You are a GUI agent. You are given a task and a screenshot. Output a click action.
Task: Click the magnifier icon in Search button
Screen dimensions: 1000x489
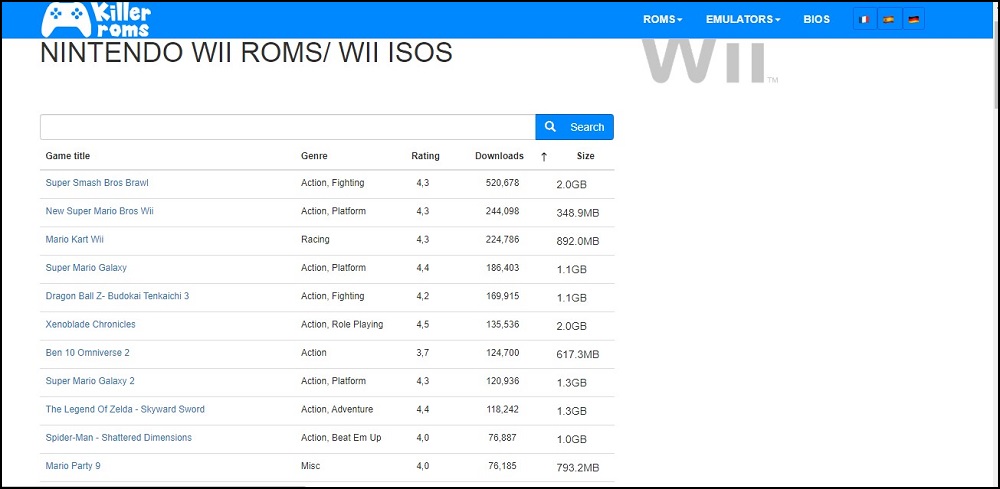[x=550, y=127]
